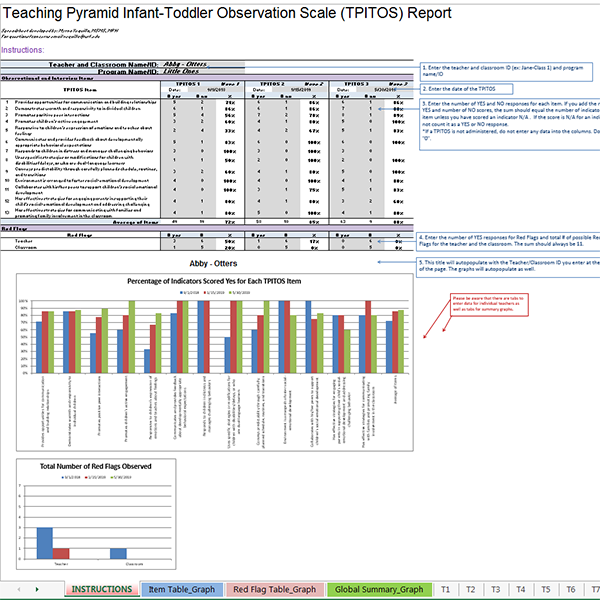Click the TPITOS 1 column header
600x600 pixels.
[x=188, y=84]
